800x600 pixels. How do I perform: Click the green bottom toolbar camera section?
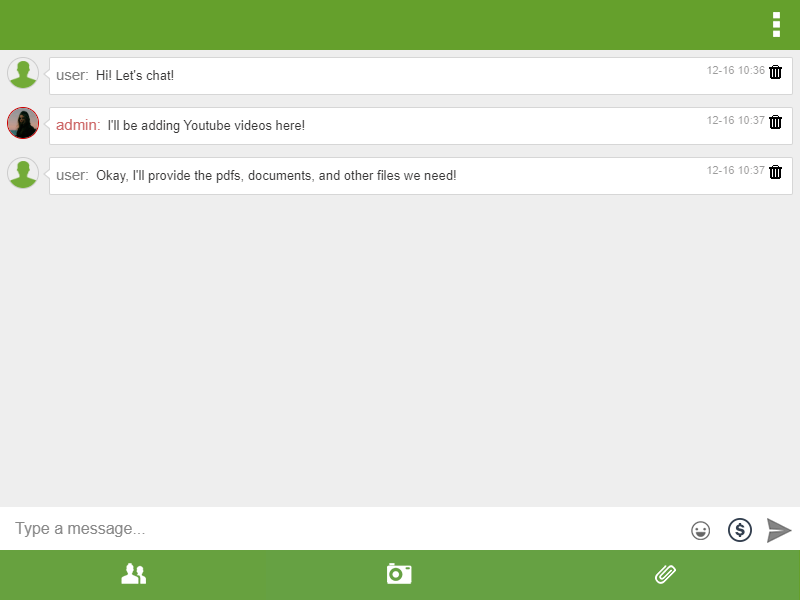pyautogui.click(x=399, y=574)
